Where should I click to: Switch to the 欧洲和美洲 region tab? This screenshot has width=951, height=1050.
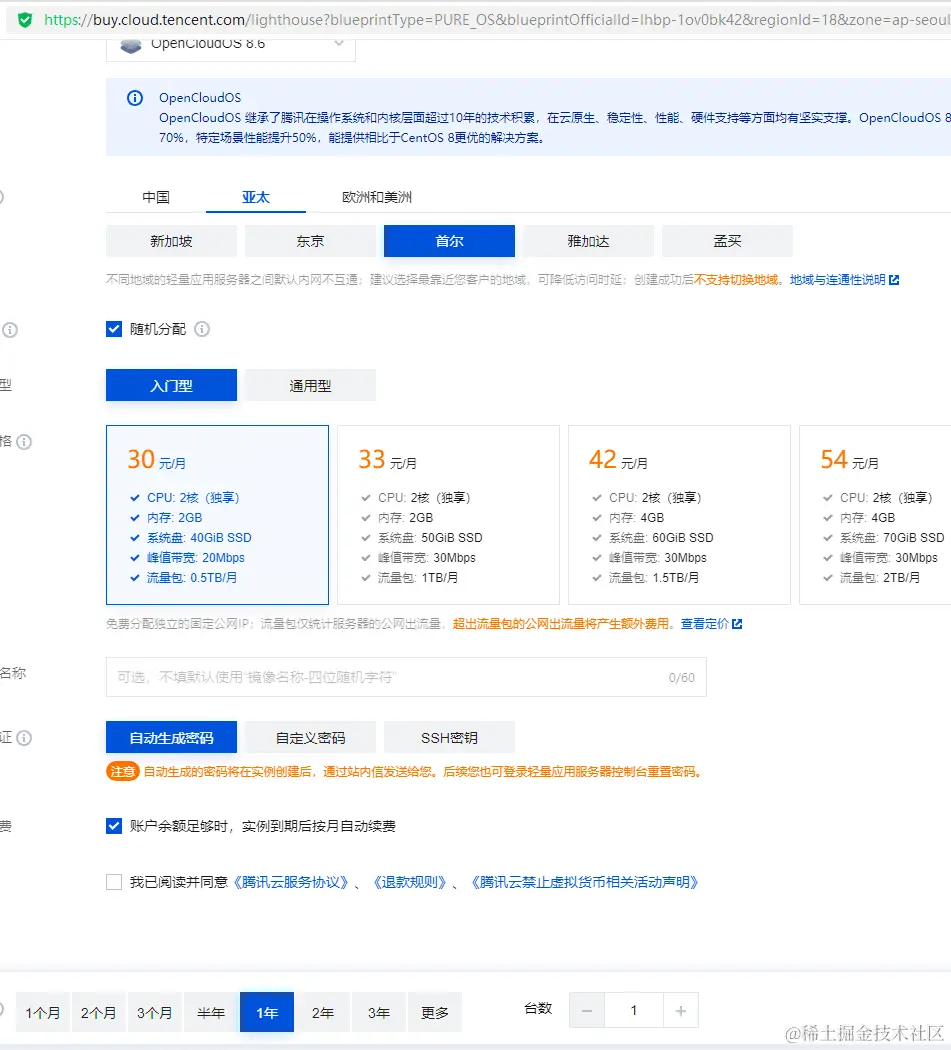point(377,197)
